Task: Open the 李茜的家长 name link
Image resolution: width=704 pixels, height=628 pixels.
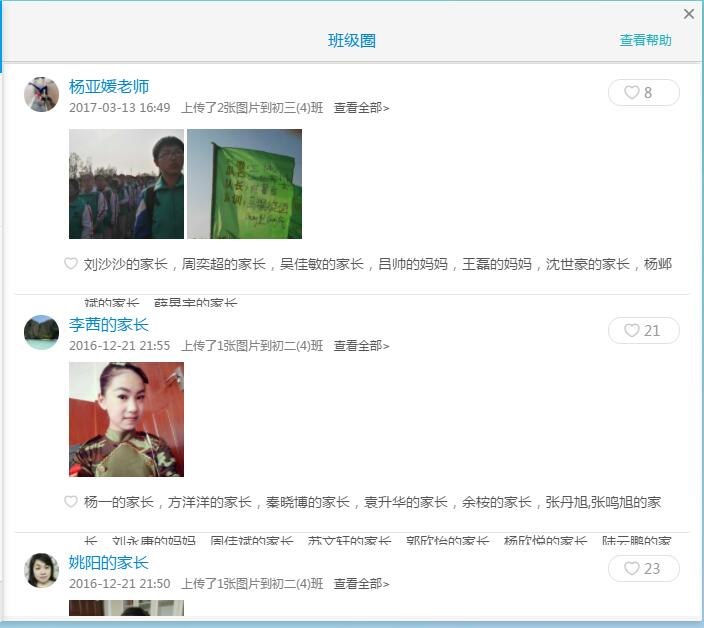Action: pos(109,325)
